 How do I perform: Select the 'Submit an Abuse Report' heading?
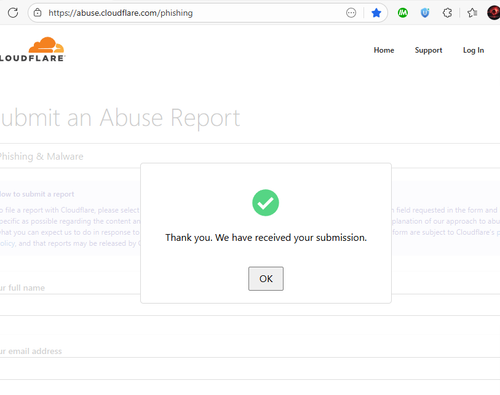(120, 118)
